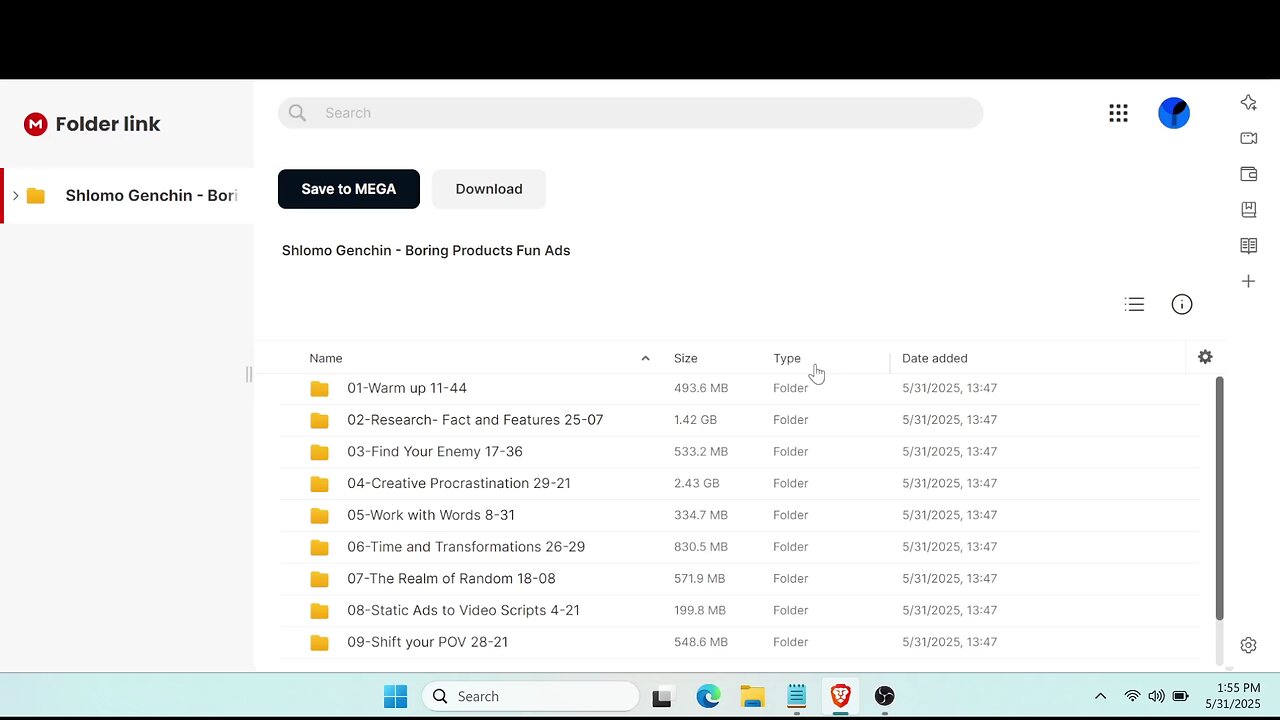
Task: Open Task View on taskbar
Action: coord(661,697)
